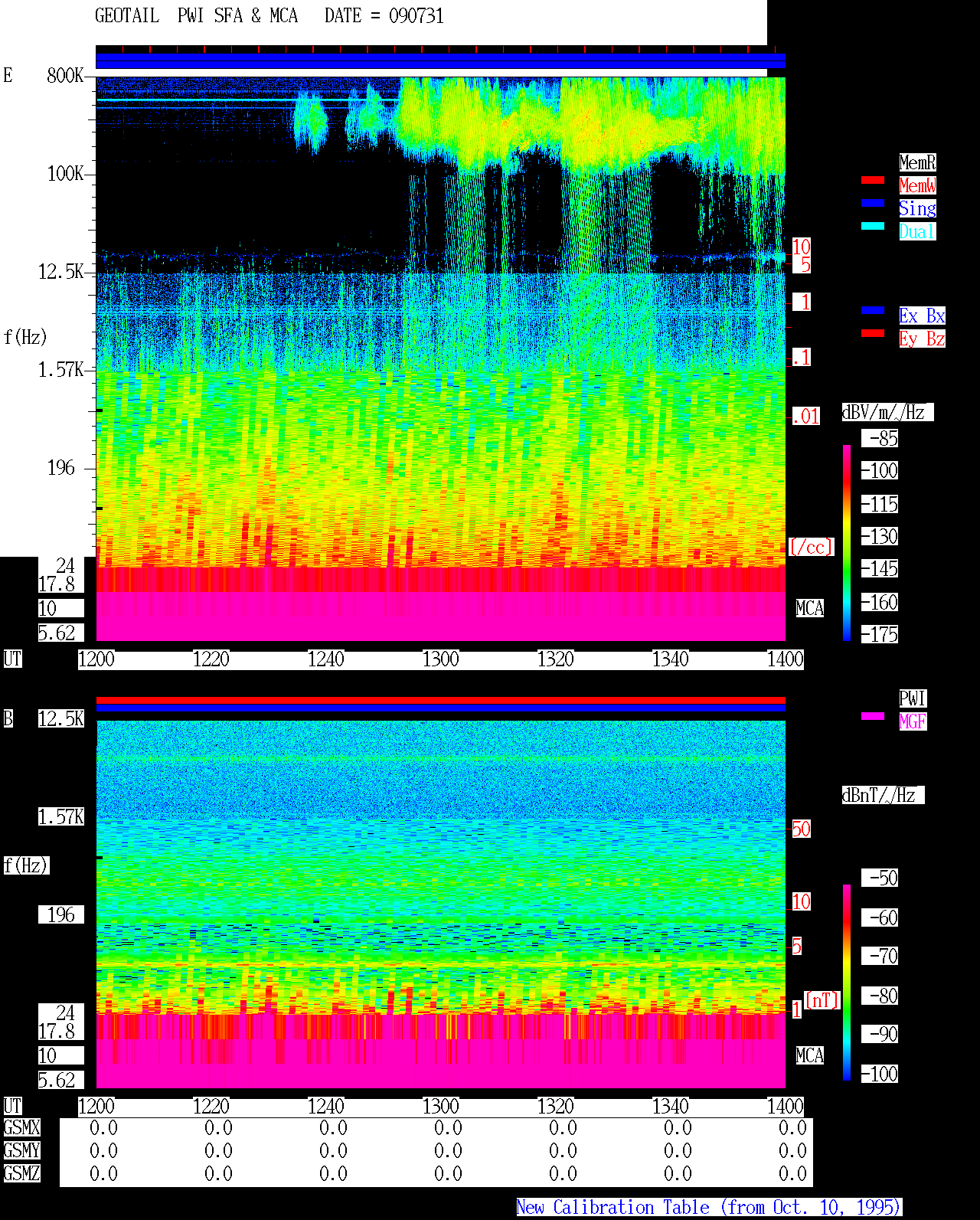The width and height of the screenshot is (980, 1220).
Task: Click the electric panel MCA label
Action: tap(810, 609)
